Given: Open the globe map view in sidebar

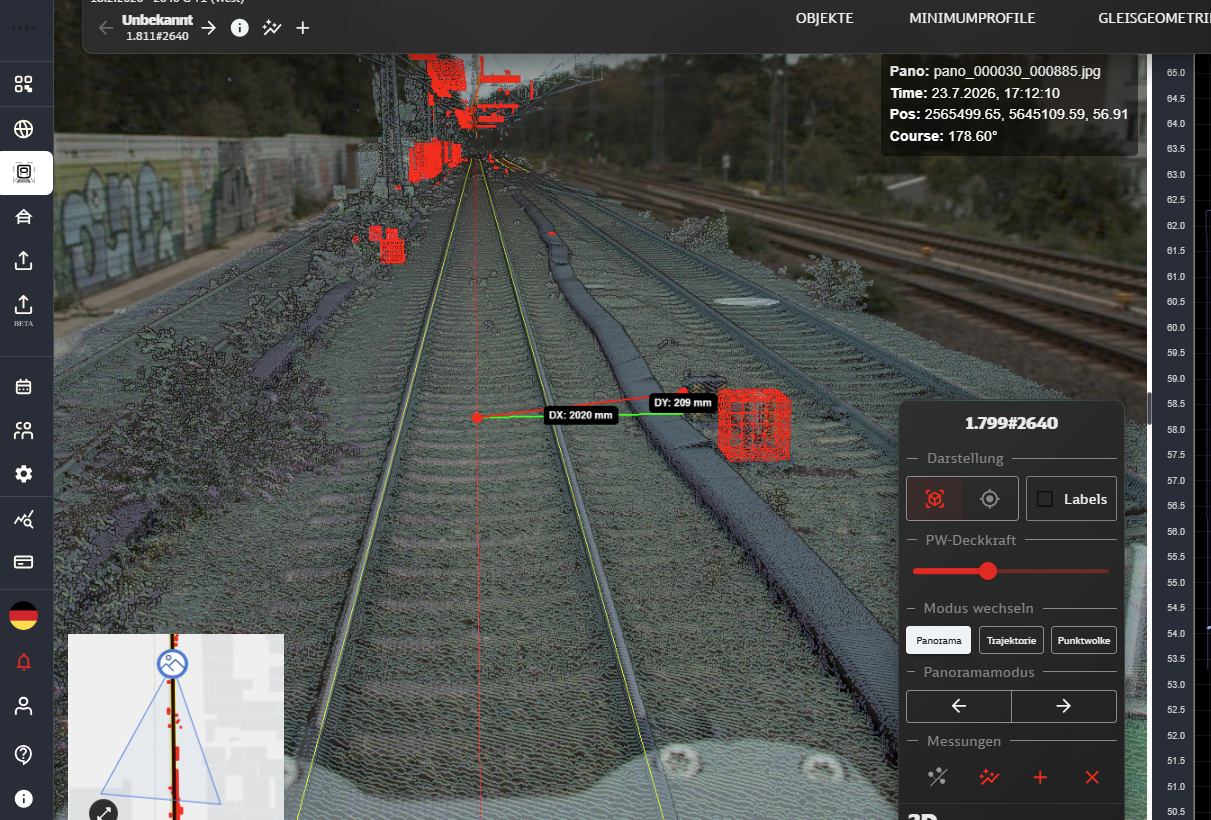Looking at the screenshot, I should [x=24, y=129].
